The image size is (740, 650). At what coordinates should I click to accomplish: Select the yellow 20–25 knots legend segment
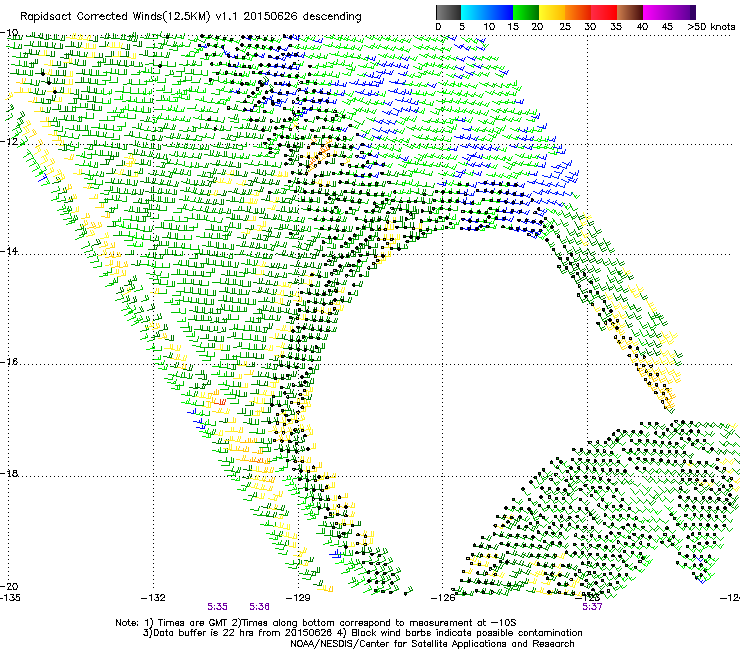tap(552, 12)
